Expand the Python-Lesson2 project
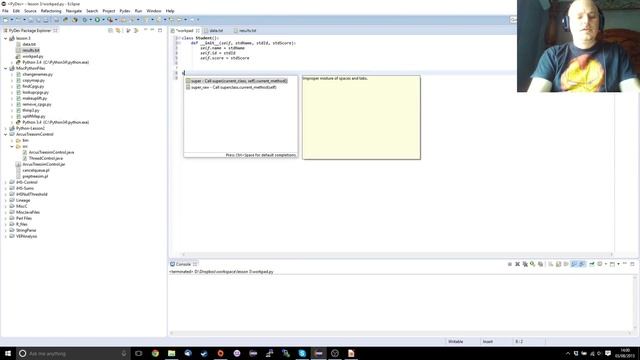640x360 pixels. click(6, 129)
